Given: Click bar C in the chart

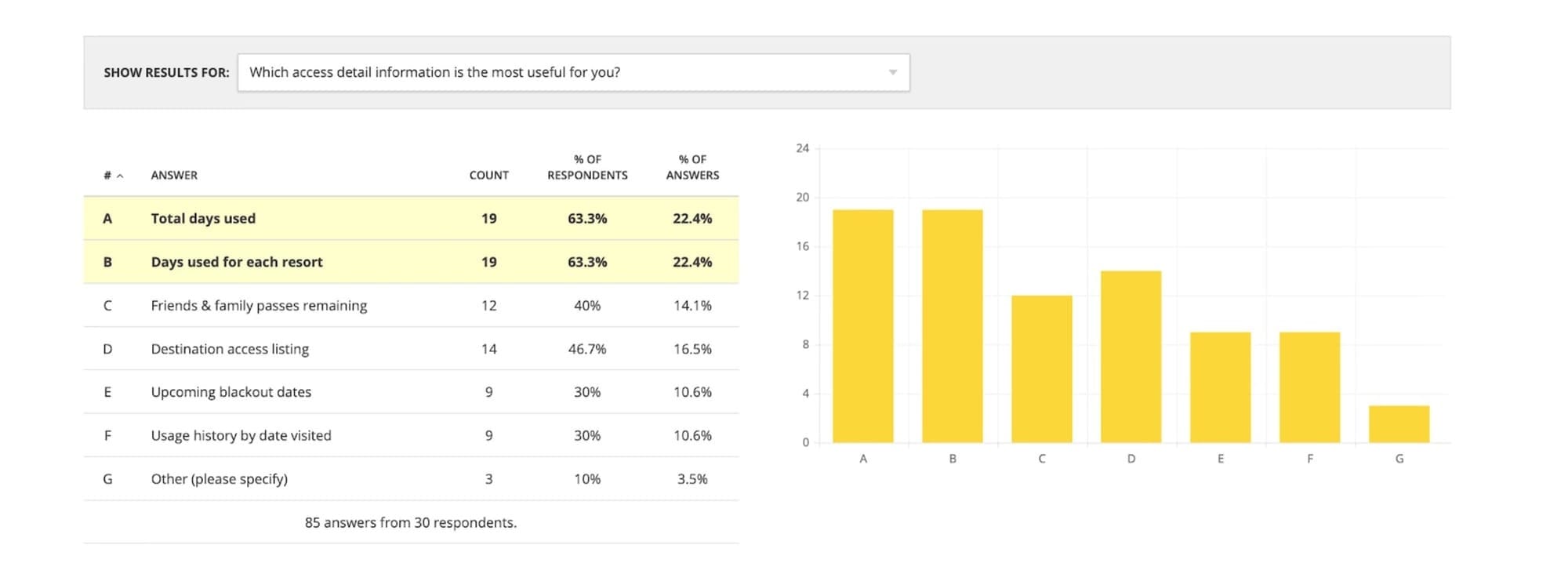Looking at the screenshot, I should click(1041, 369).
